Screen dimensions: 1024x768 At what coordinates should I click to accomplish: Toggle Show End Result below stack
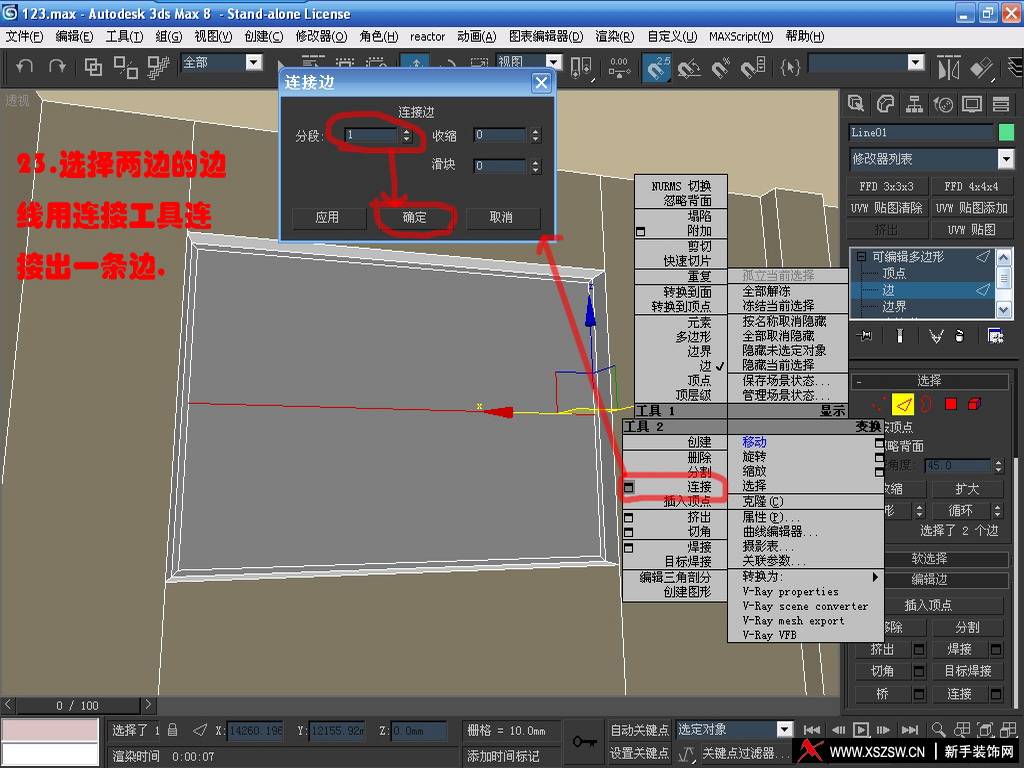click(x=900, y=336)
